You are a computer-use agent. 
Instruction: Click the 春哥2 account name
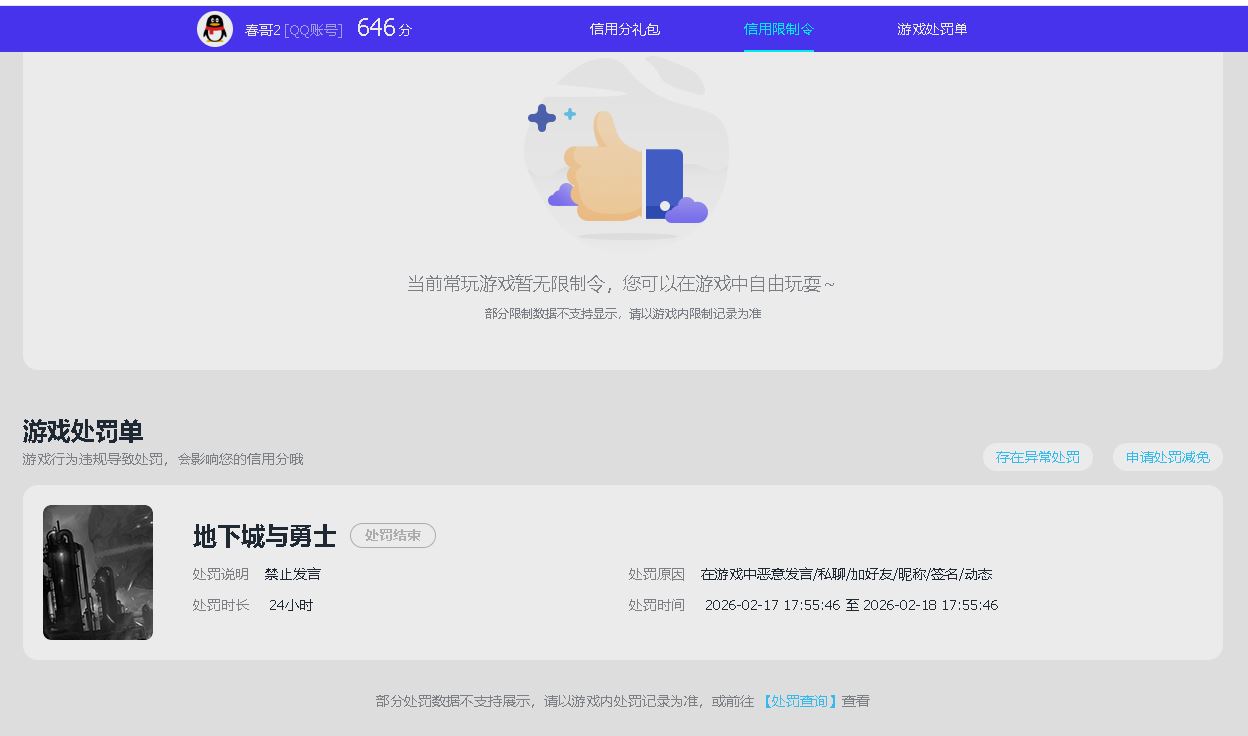point(262,30)
